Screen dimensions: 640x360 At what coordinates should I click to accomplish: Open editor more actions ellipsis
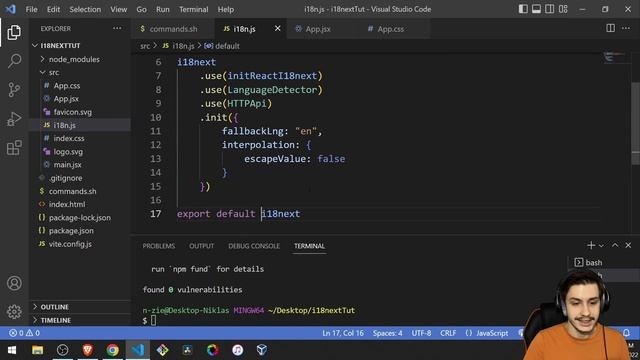pyautogui.click(x=626, y=28)
